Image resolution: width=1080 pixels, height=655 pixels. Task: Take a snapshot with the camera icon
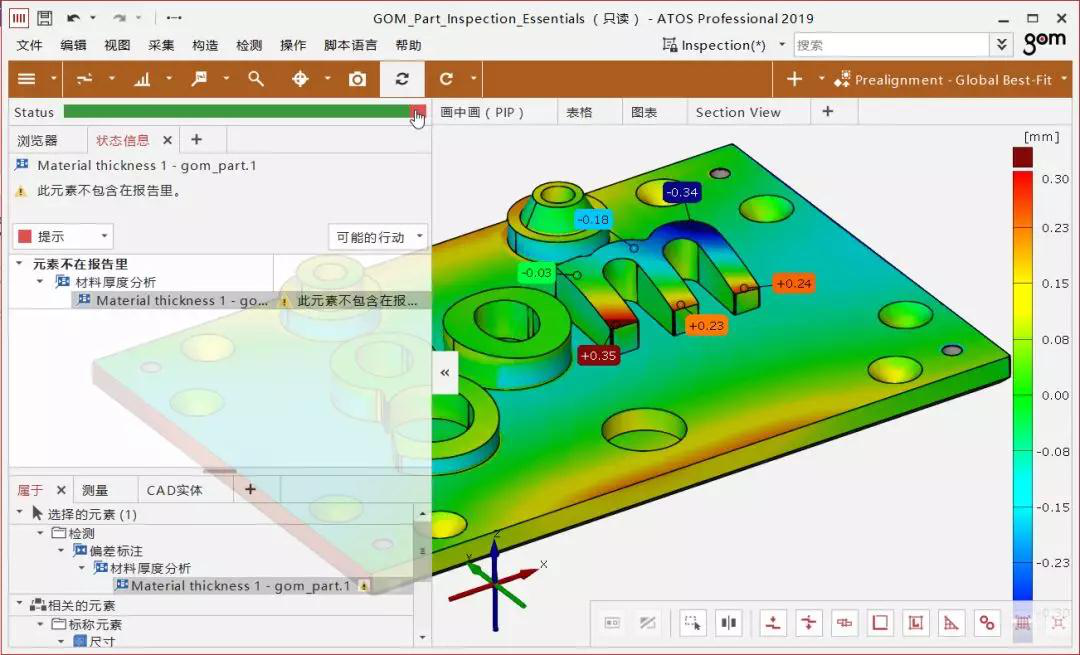pyautogui.click(x=357, y=79)
